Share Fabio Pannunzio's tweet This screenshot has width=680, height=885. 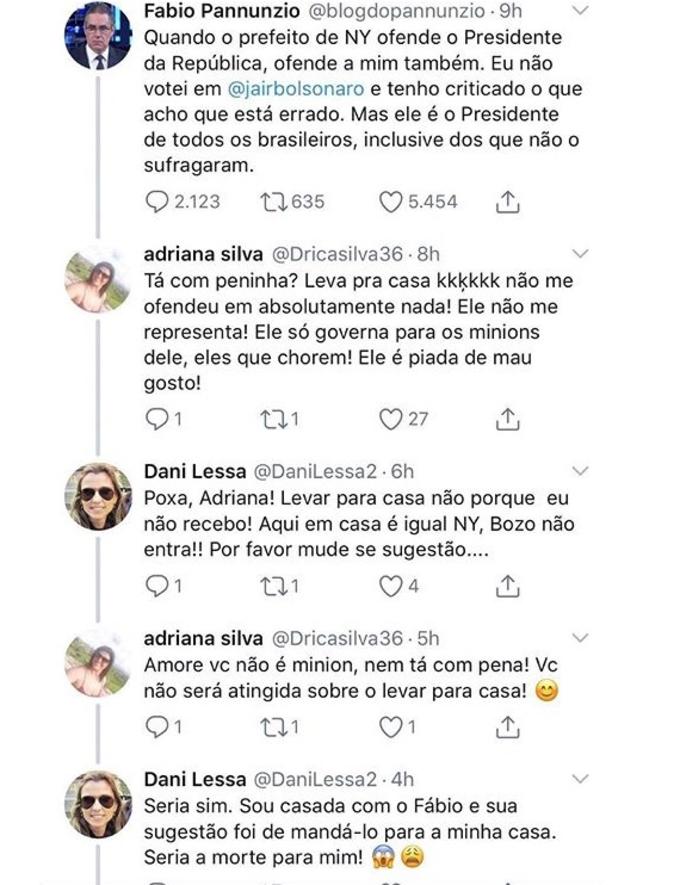[x=507, y=202]
